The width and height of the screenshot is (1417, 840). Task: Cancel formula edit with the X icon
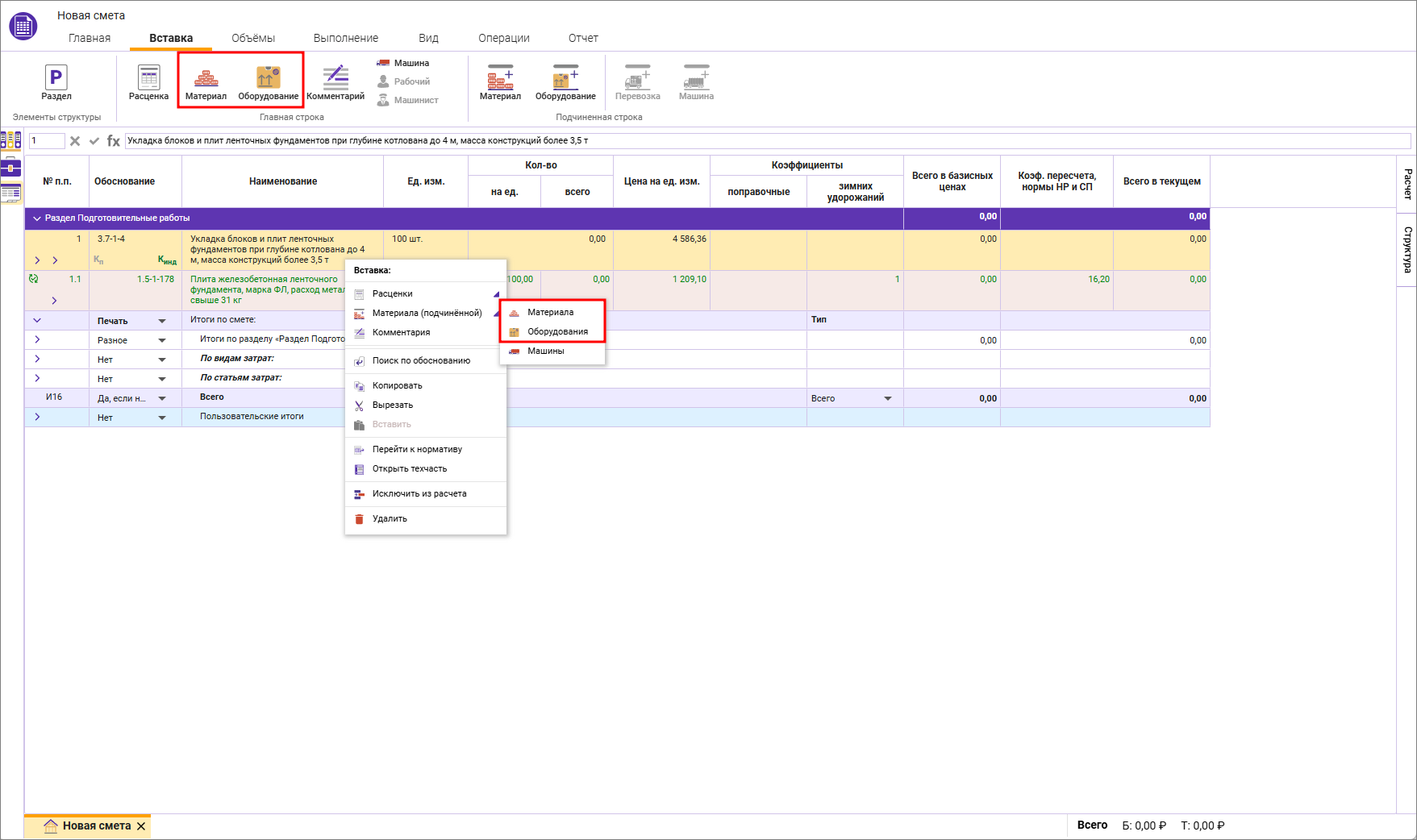coord(75,141)
